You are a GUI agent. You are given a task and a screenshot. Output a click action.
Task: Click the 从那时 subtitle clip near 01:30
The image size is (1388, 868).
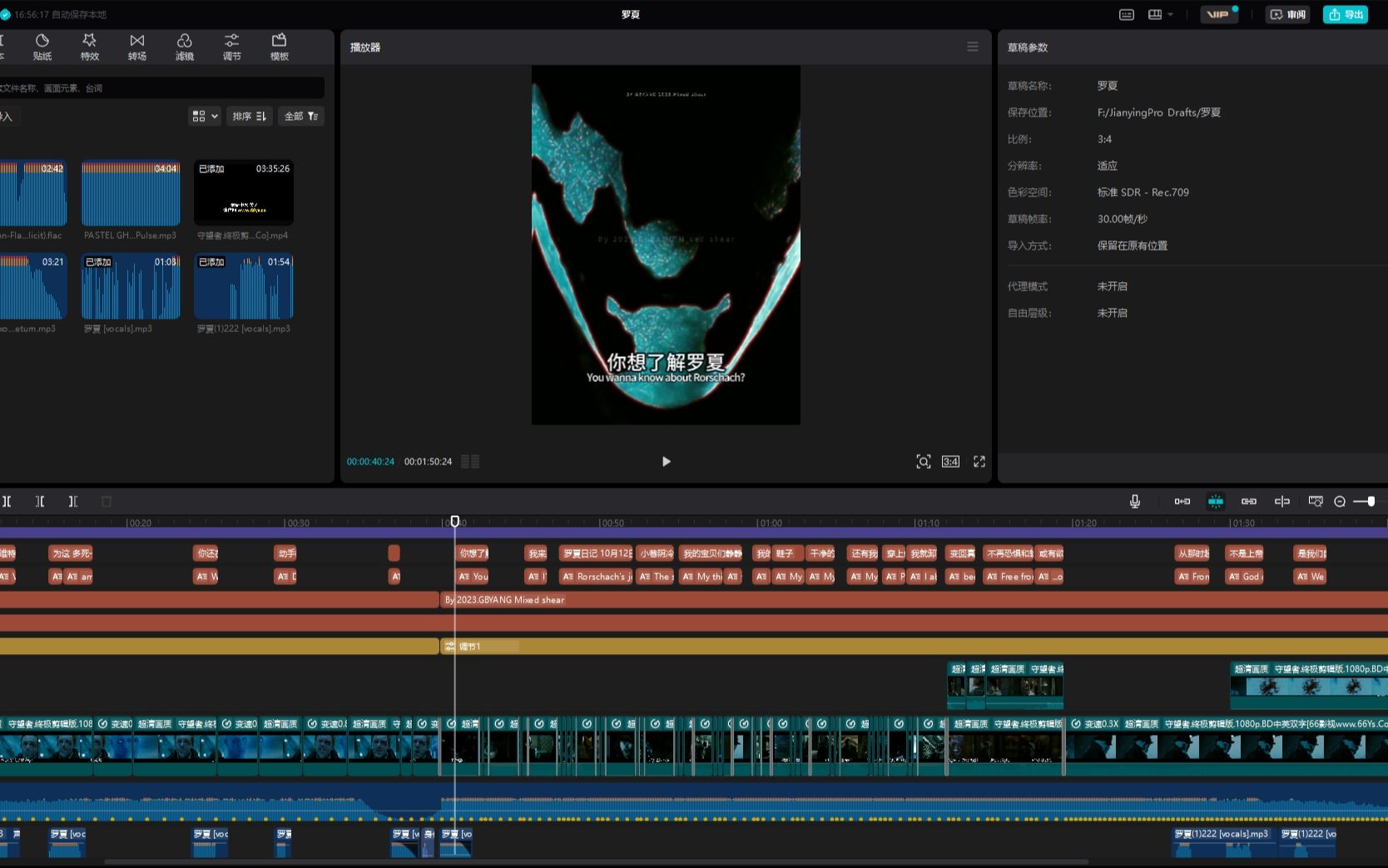[1192, 553]
